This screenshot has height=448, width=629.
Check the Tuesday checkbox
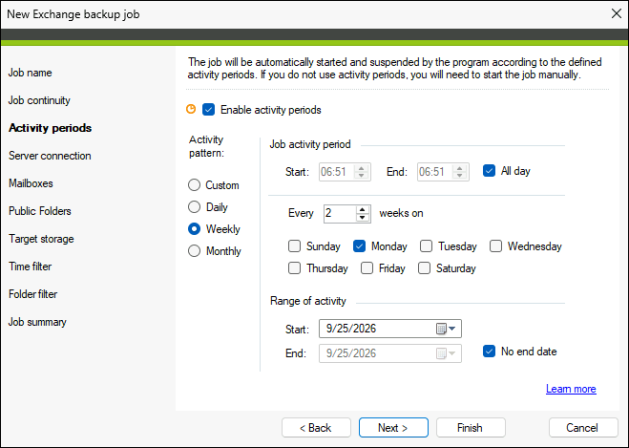point(426,246)
